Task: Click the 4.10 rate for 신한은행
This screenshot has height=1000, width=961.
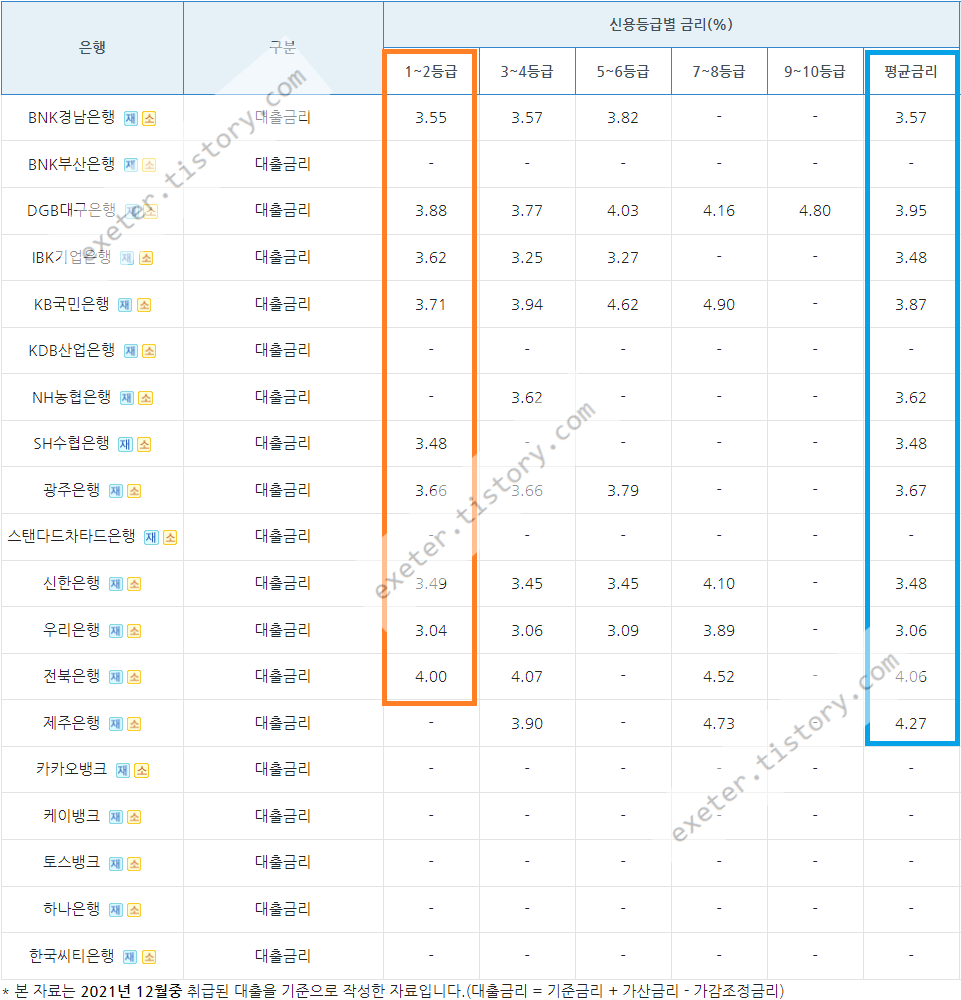Action: pyautogui.click(x=719, y=584)
